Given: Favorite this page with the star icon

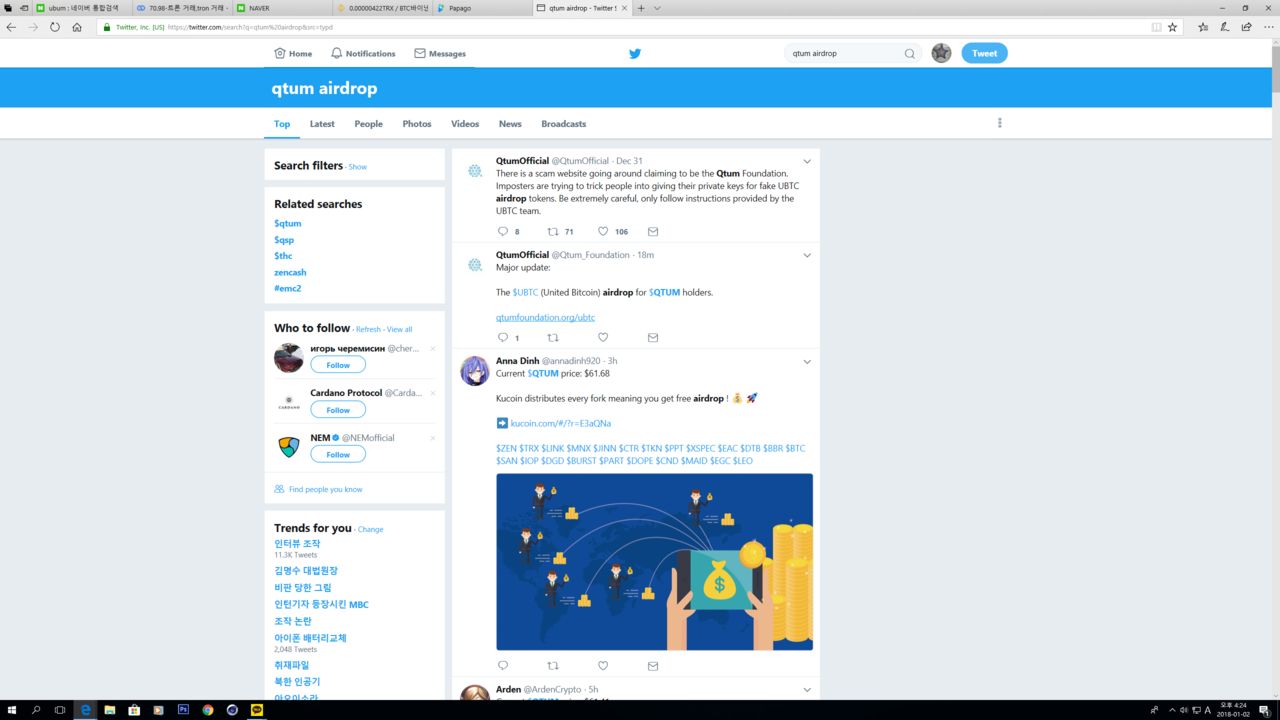Looking at the screenshot, I should pyautogui.click(x=1173, y=27).
